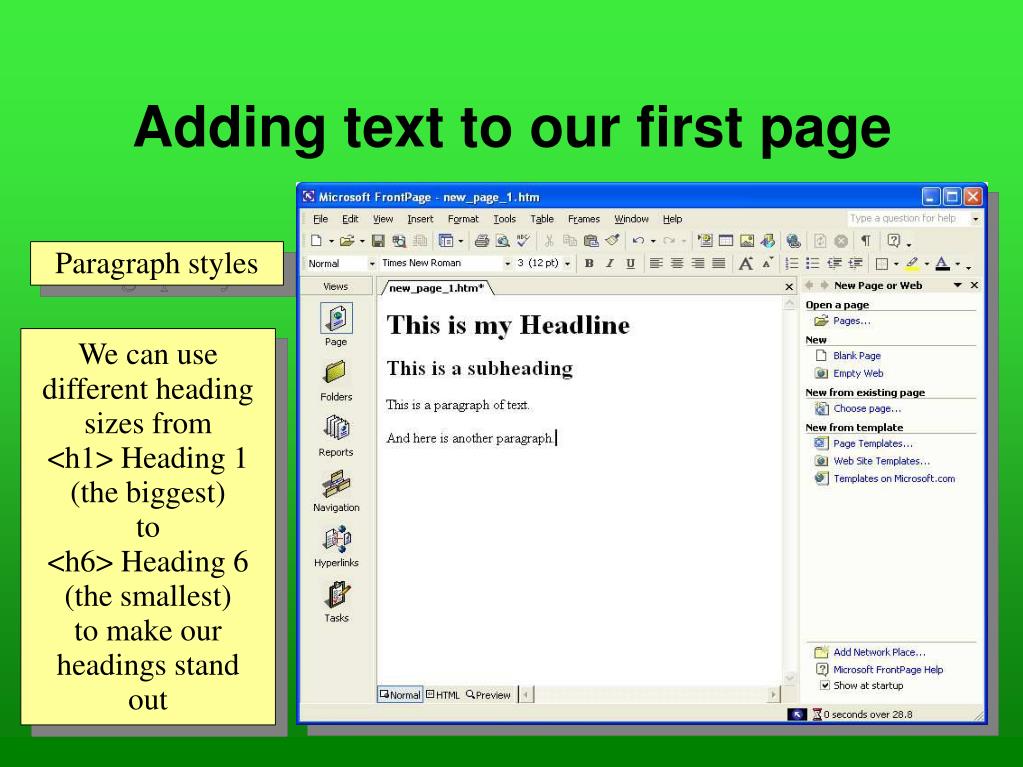The height and width of the screenshot is (767, 1023).
Task: Click the Print icon in the toolbar
Action: [x=484, y=241]
